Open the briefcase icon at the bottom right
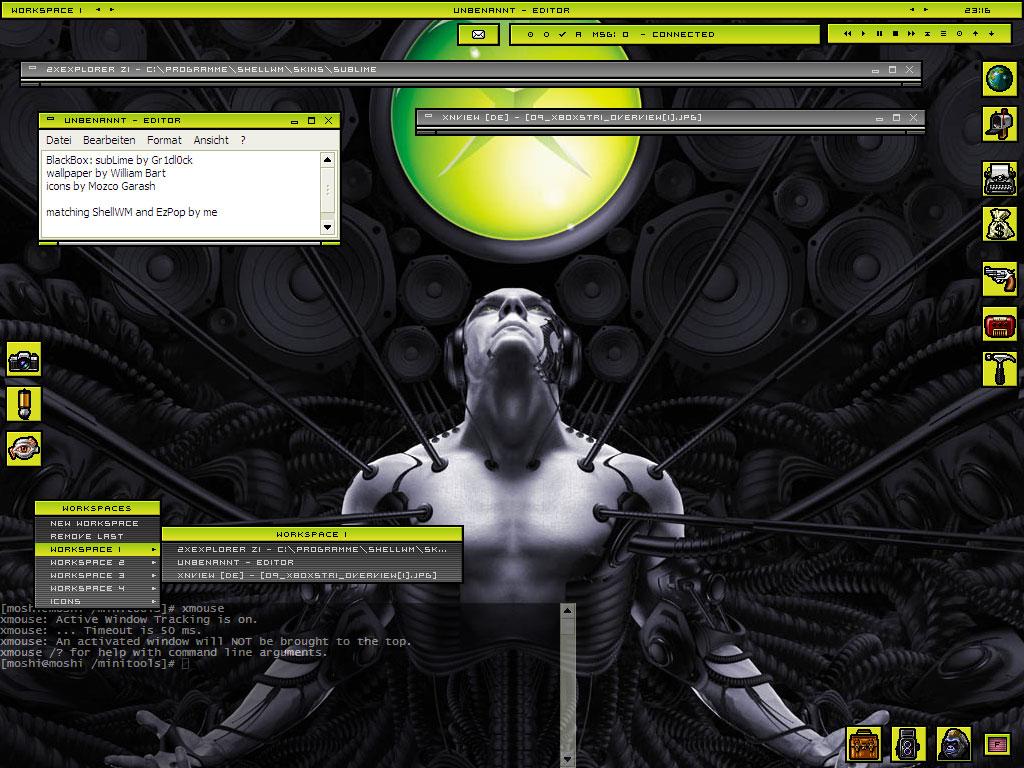This screenshot has height=768, width=1024. [x=864, y=744]
